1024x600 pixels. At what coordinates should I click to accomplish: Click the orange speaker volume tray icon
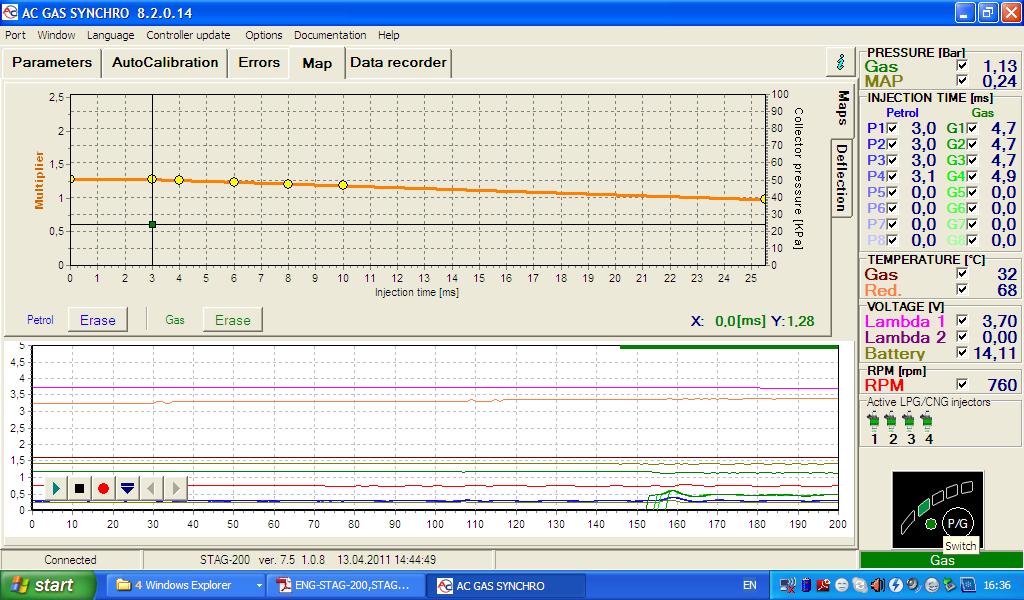[878, 585]
